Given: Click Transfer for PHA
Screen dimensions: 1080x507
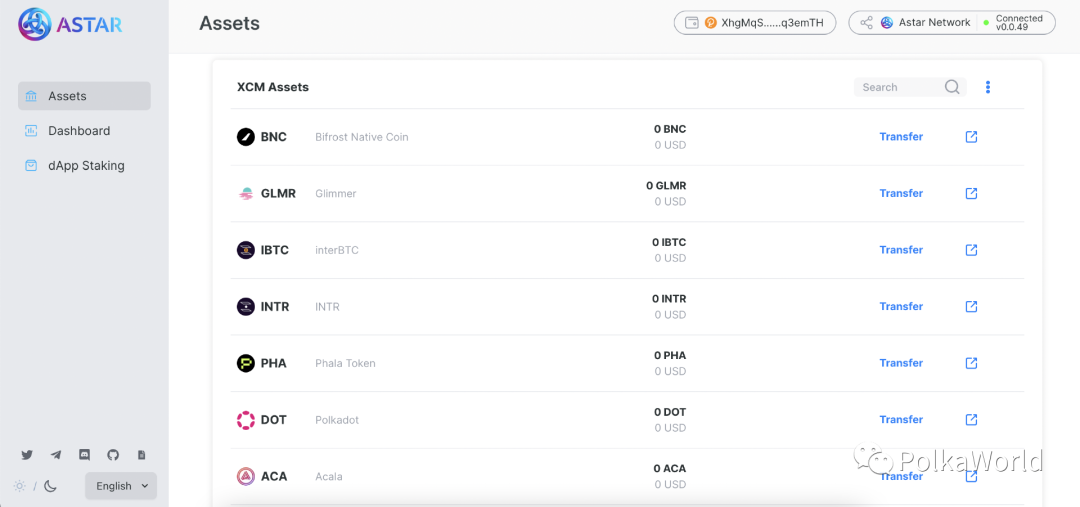Looking at the screenshot, I should tap(901, 363).
